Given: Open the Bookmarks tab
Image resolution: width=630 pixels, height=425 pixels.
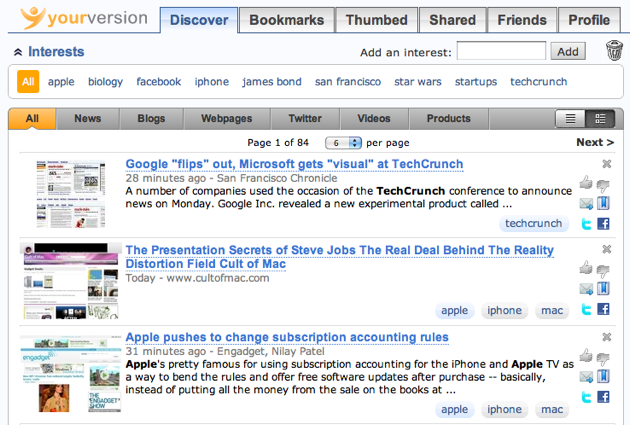Looking at the screenshot, I should coord(286,20).
